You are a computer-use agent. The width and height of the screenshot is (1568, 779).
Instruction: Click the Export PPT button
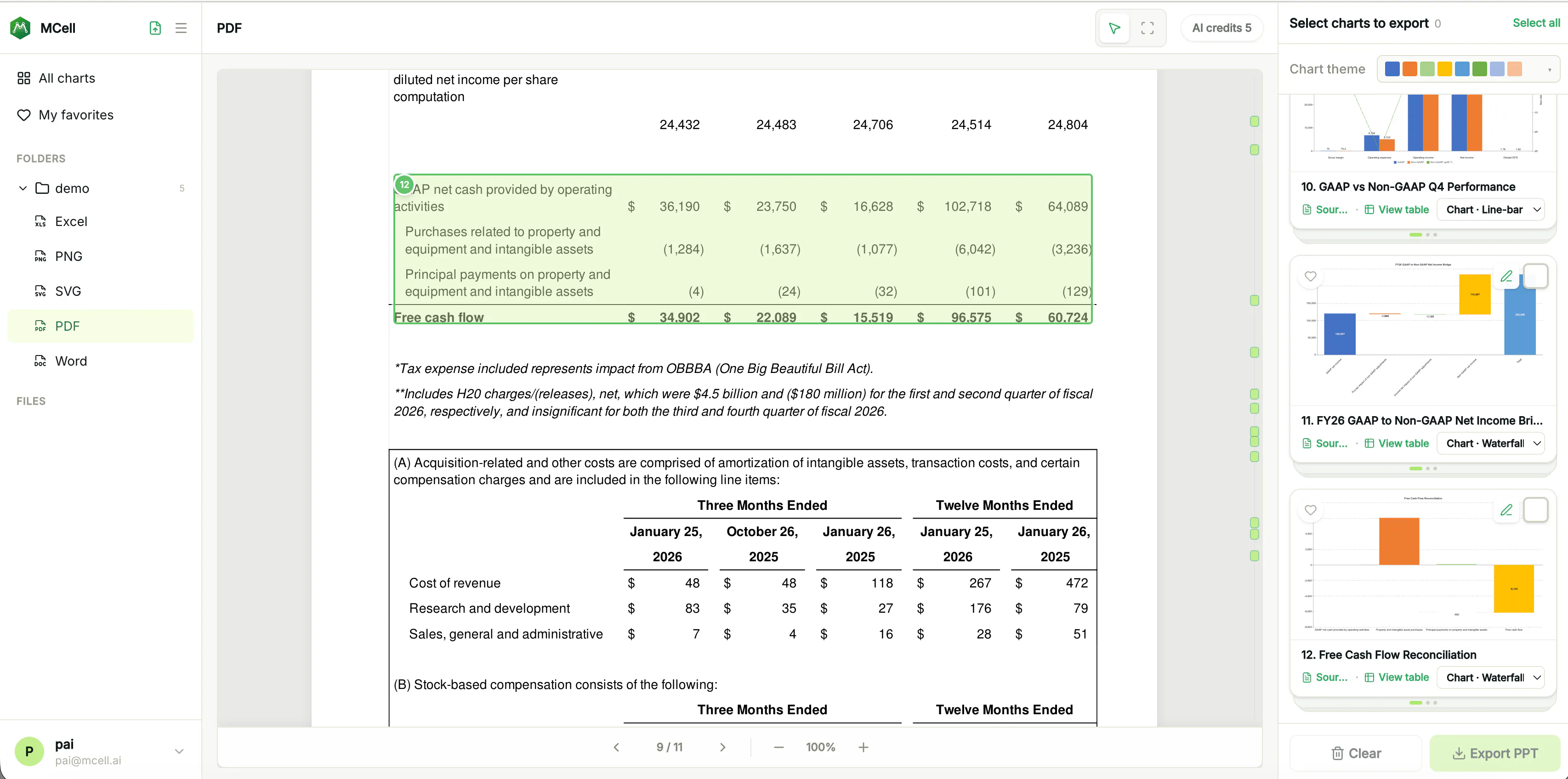(1494, 753)
